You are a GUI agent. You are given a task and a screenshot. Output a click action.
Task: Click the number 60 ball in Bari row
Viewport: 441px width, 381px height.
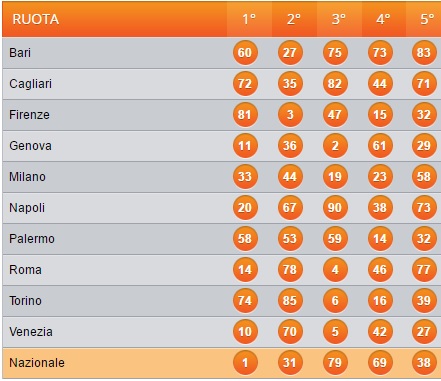coord(245,53)
